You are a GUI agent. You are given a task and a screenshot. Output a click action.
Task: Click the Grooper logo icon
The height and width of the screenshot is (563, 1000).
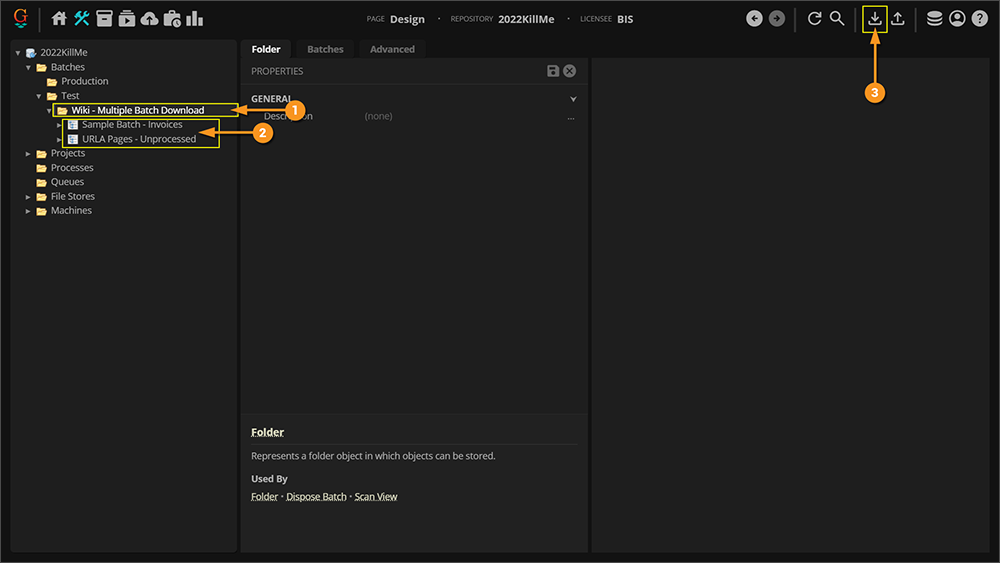tap(20, 18)
